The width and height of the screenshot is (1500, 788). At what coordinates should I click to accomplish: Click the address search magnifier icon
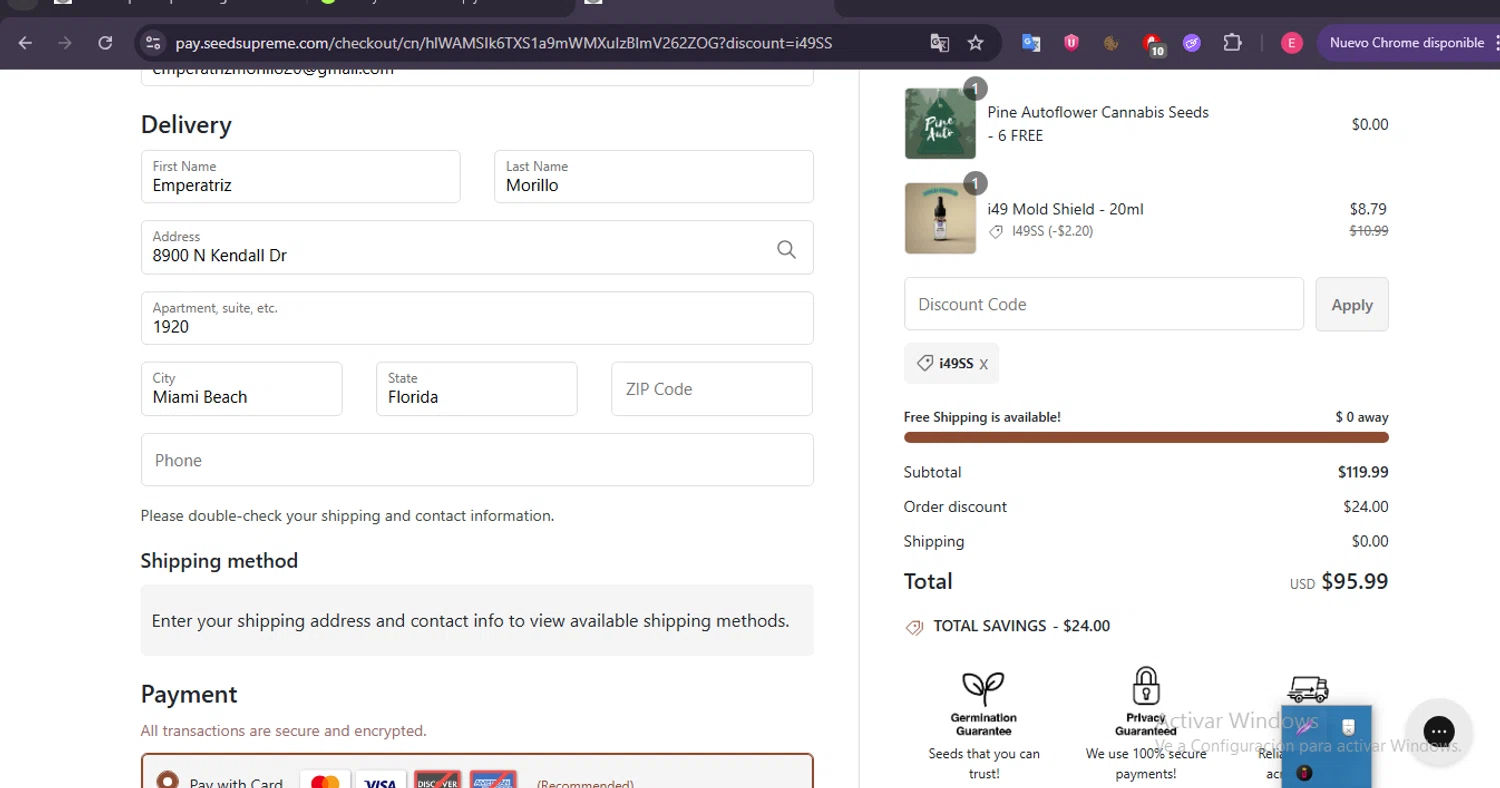[787, 249]
